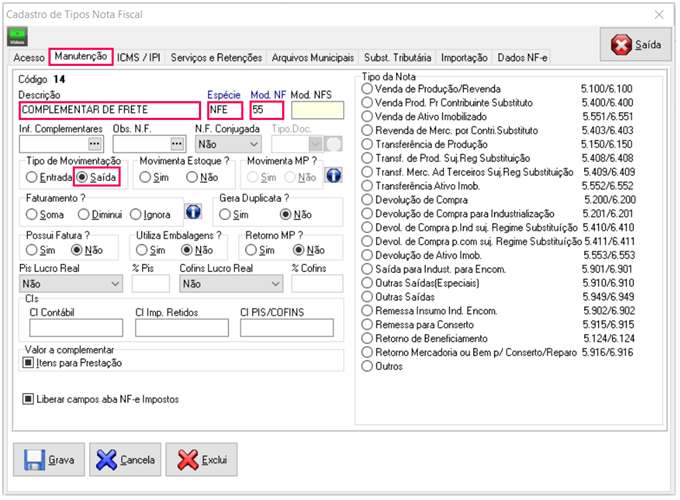Click the green Vídeos icon

click(x=17, y=38)
